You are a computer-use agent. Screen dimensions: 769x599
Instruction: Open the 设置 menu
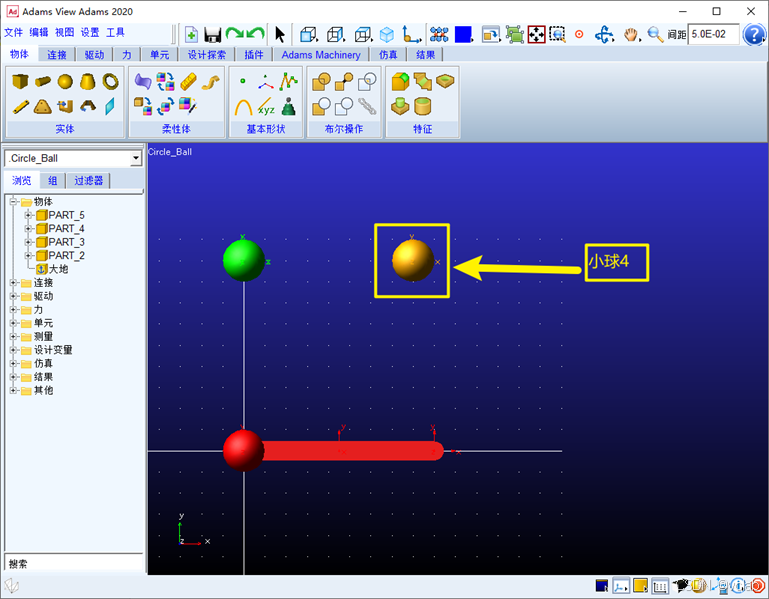pos(90,32)
